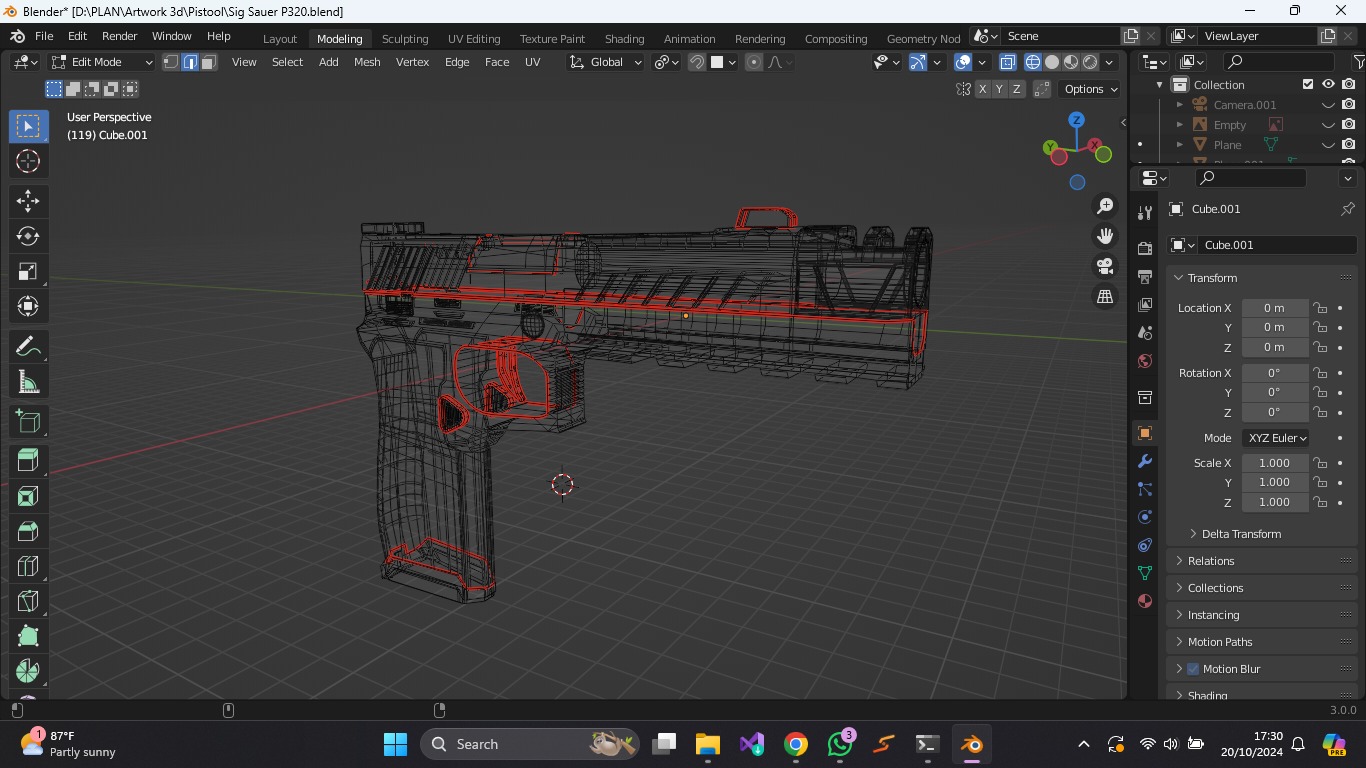Toggle render visibility of Camera.001
This screenshot has height=768, width=1366.
1349,105
